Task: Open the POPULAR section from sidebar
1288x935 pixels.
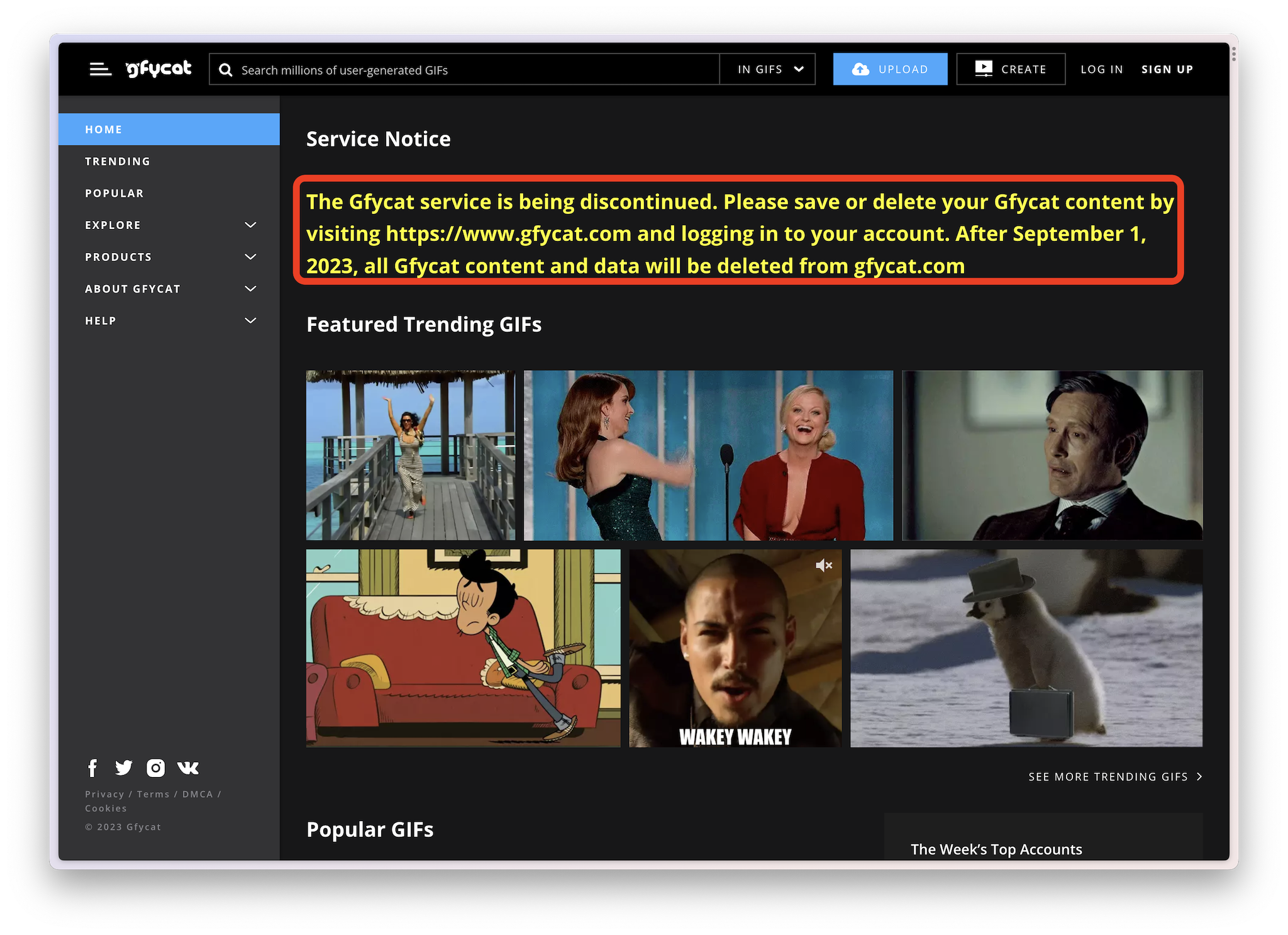Action: click(114, 193)
